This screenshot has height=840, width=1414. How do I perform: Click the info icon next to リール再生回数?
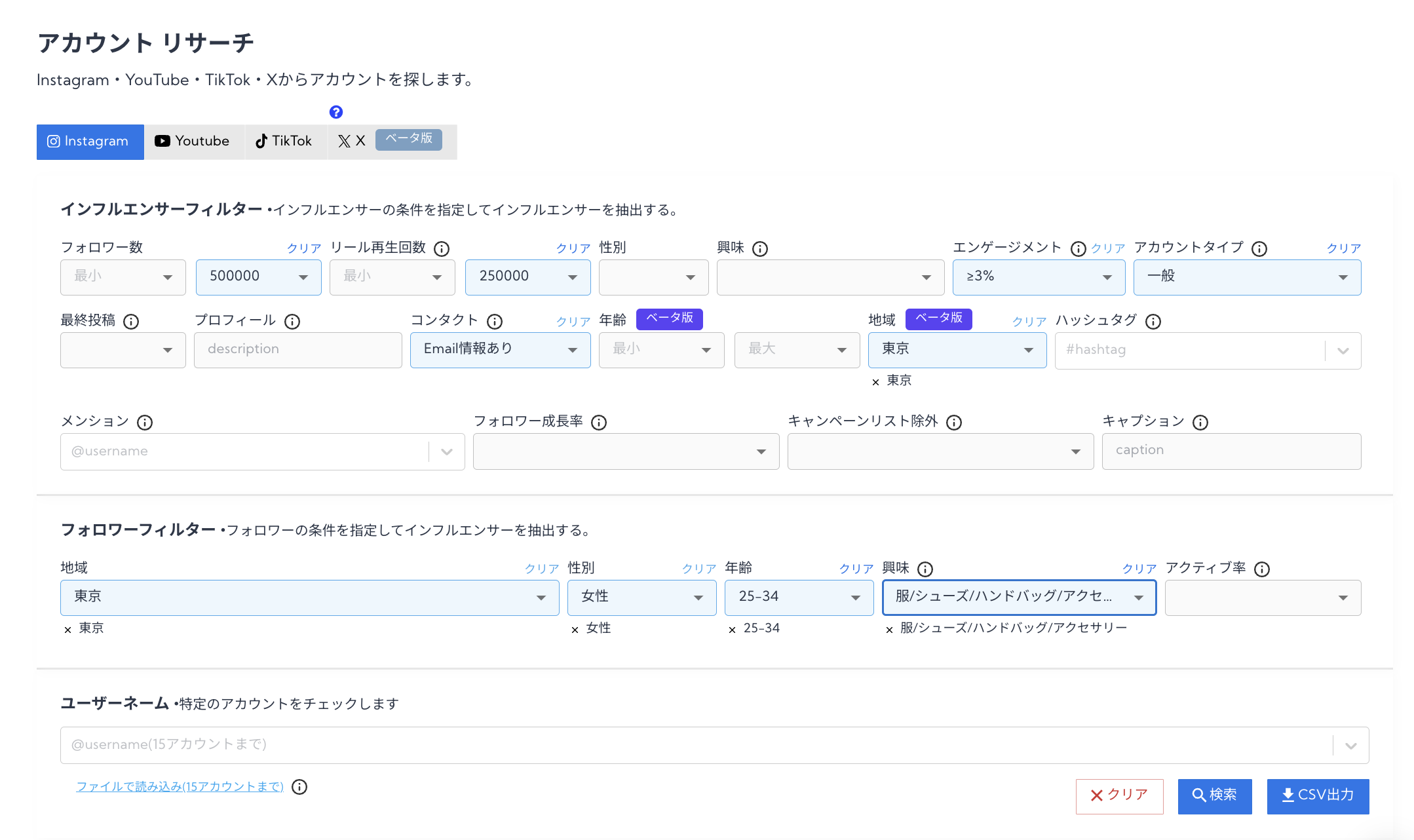[x=443, y=248]
